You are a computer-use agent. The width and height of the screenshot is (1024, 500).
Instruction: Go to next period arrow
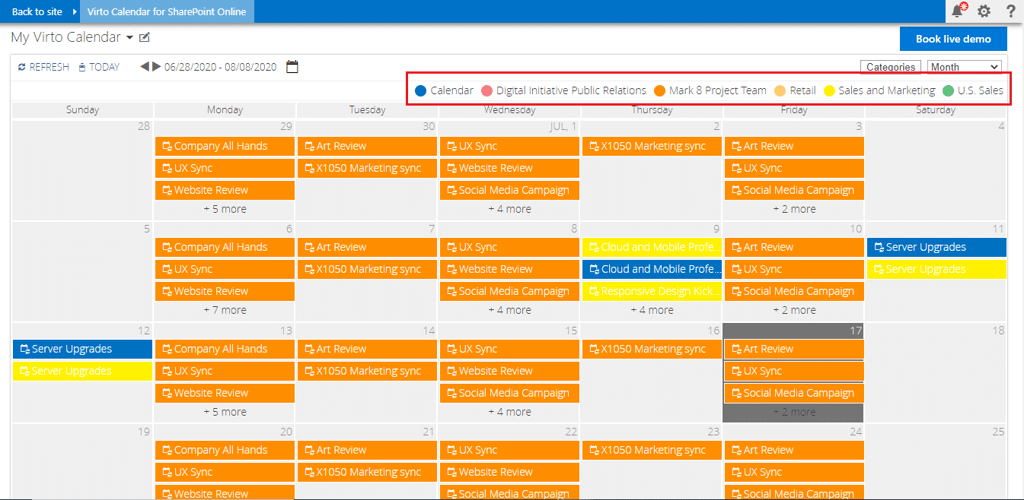pos(156,67)
